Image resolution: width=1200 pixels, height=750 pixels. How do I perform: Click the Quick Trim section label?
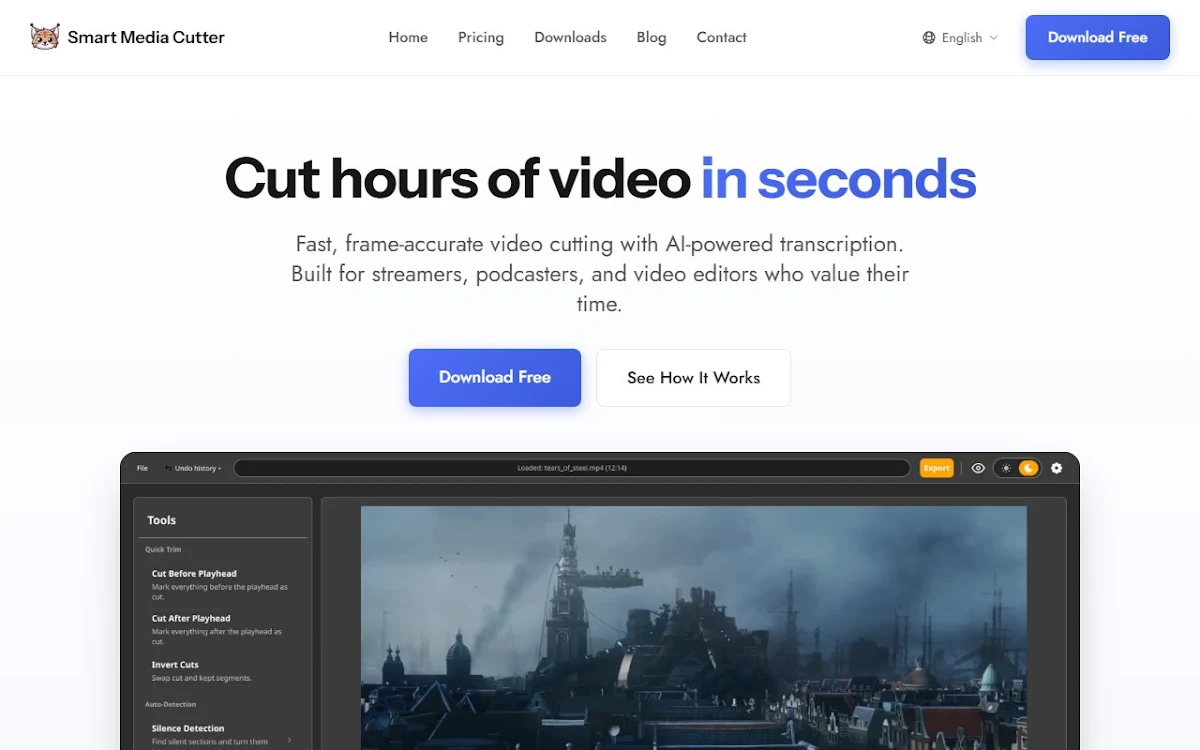click(163, 549)
